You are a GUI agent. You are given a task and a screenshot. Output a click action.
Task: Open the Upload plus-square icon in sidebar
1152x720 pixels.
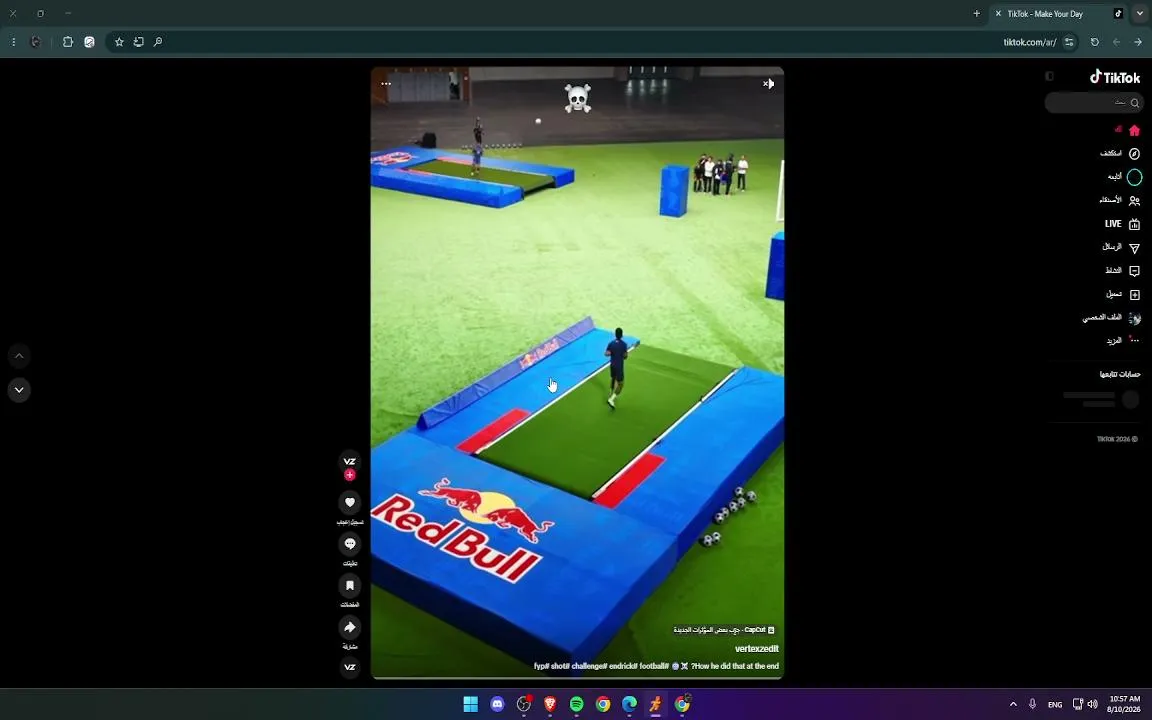(1134, 295)
